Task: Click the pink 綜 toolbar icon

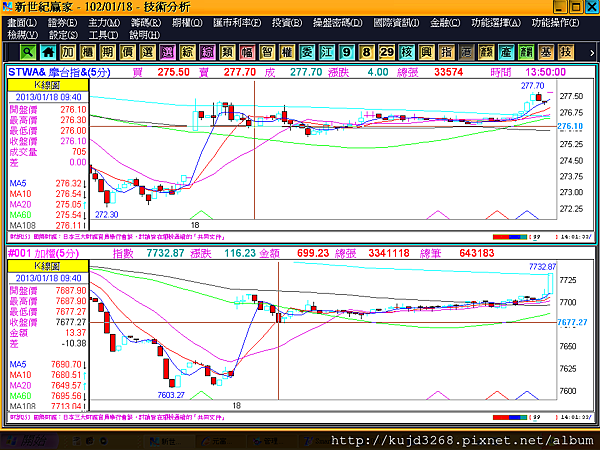Action: [x=207, y=52]
